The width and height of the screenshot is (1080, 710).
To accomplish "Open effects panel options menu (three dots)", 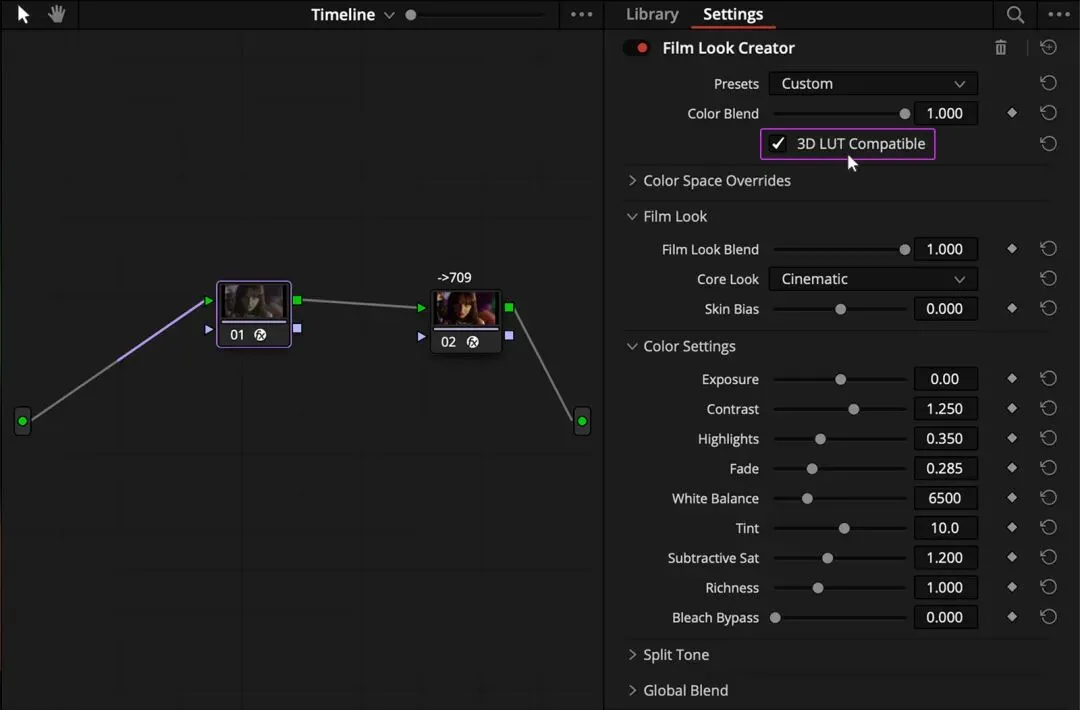I will click(1059, 14).
